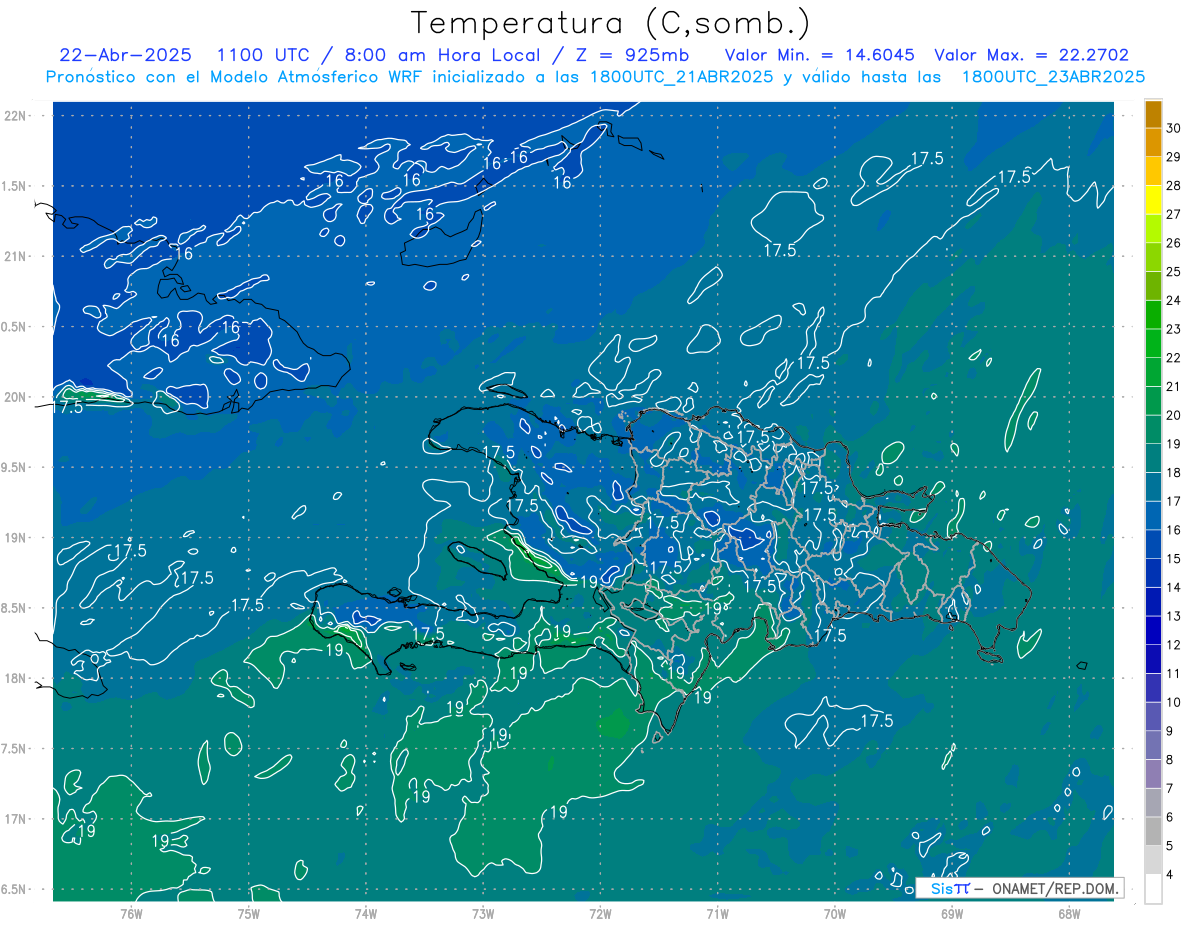Click the gray swatch between colorbar 5 and 6
1200x927 pixels.
coord(1153,832)
